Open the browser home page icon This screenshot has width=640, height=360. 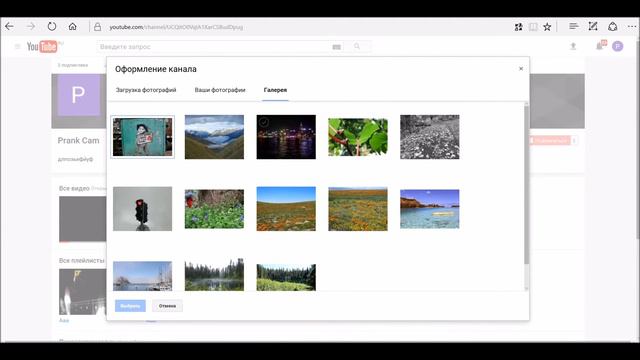click(x=73, y=27)
